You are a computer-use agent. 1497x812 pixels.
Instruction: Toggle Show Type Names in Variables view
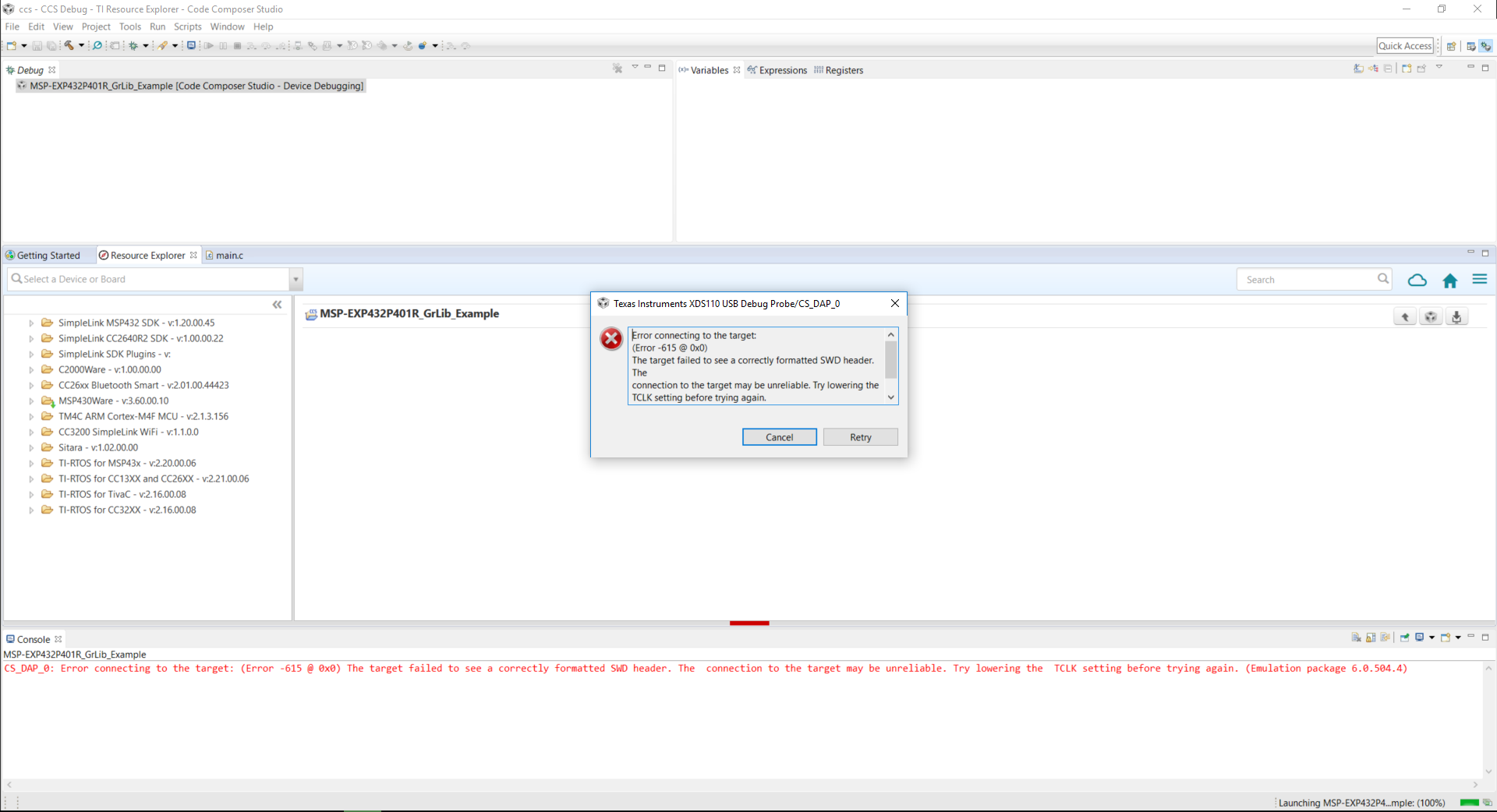1359,69
